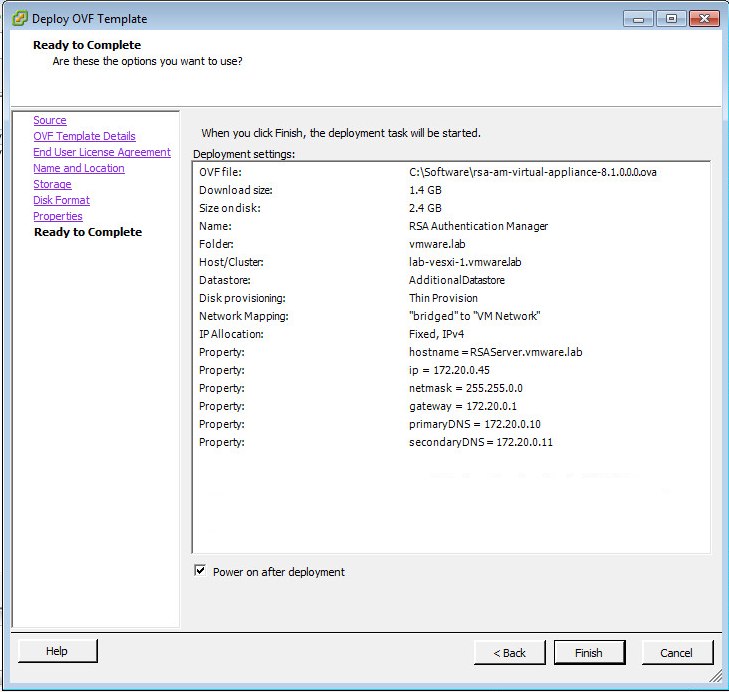The width and height of the screenshot is (729, 692).
Task: Click the Deploy OVF Template title icon
Action: pyautogui.click(x=20, y=19)
